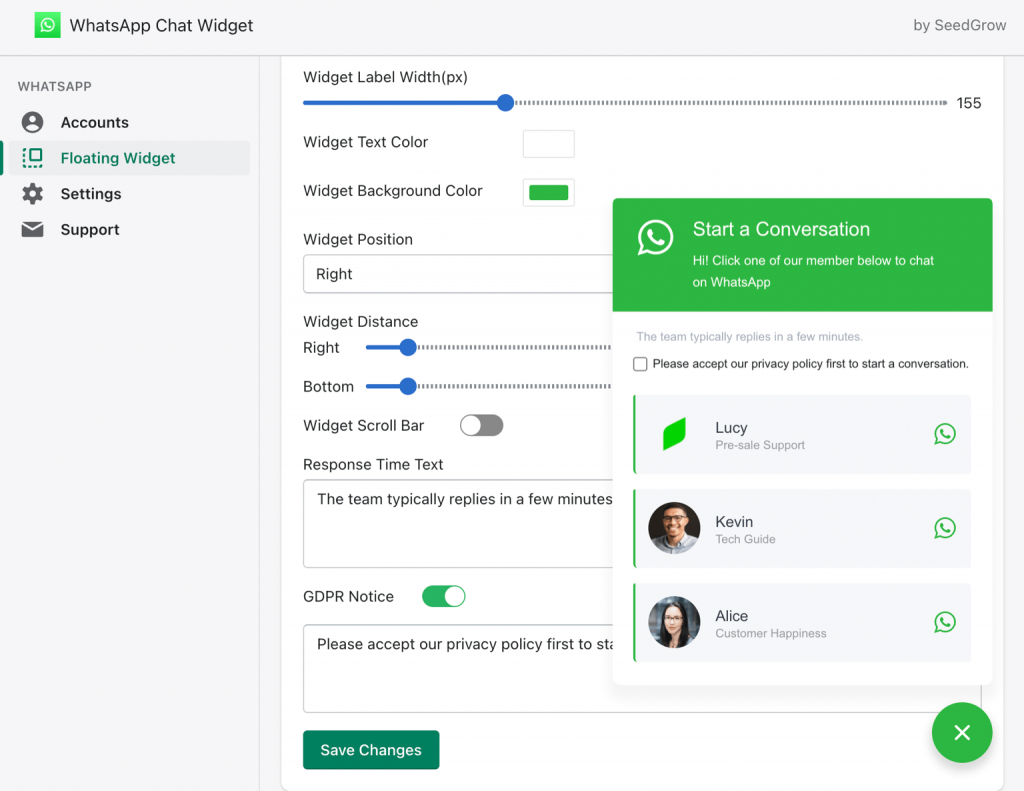
Task: Open Settings via the gear icon
Action: pos(32,193)
